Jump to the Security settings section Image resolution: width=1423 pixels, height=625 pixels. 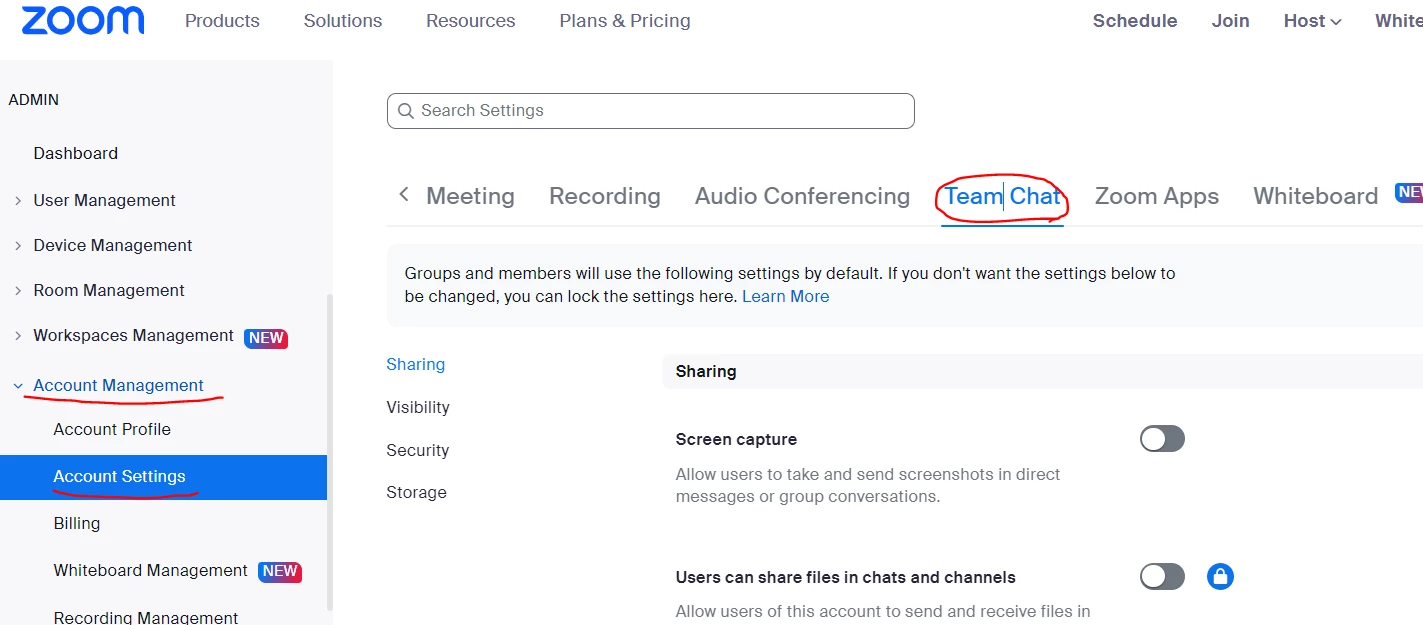pyautogui.click(x=418, y=450)
